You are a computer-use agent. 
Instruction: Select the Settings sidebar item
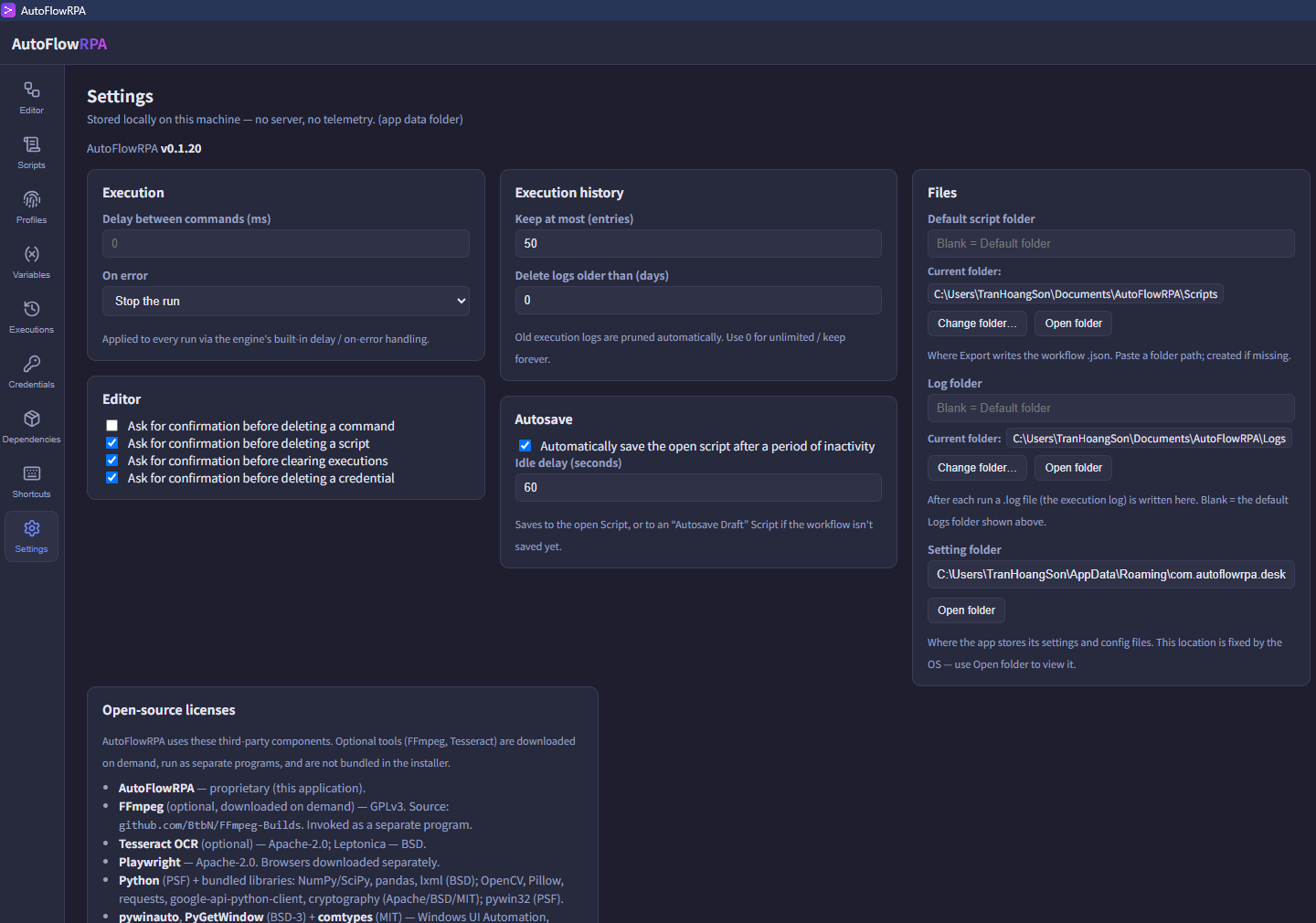[x=32, y=536]
